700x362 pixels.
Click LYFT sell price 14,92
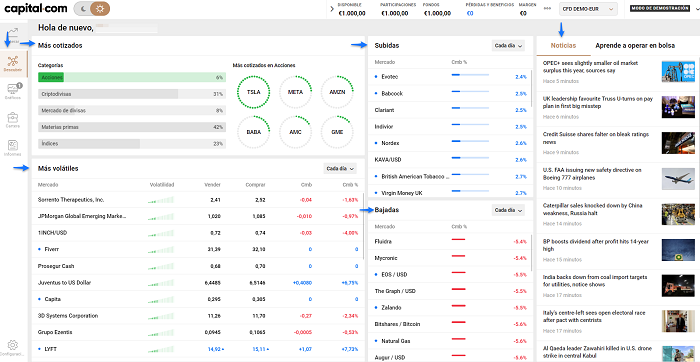click(216, 349)
